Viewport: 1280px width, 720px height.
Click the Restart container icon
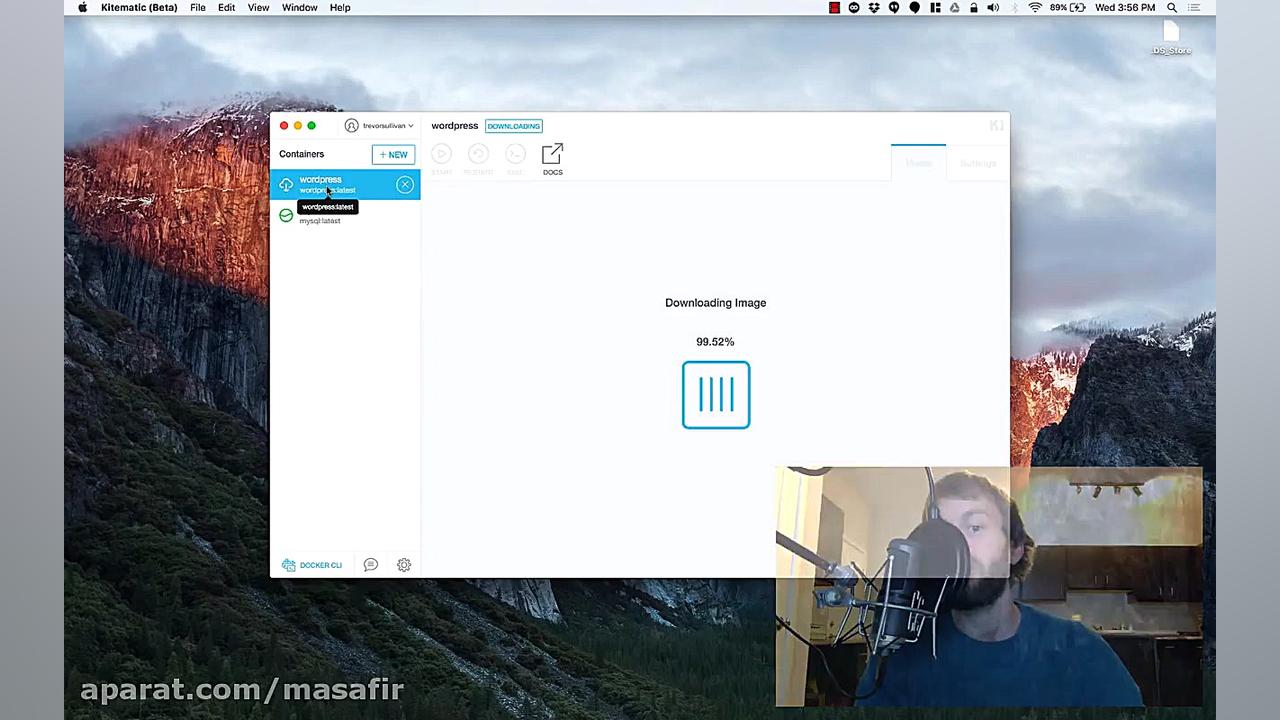pyautogui.click(x=478, y=155)
